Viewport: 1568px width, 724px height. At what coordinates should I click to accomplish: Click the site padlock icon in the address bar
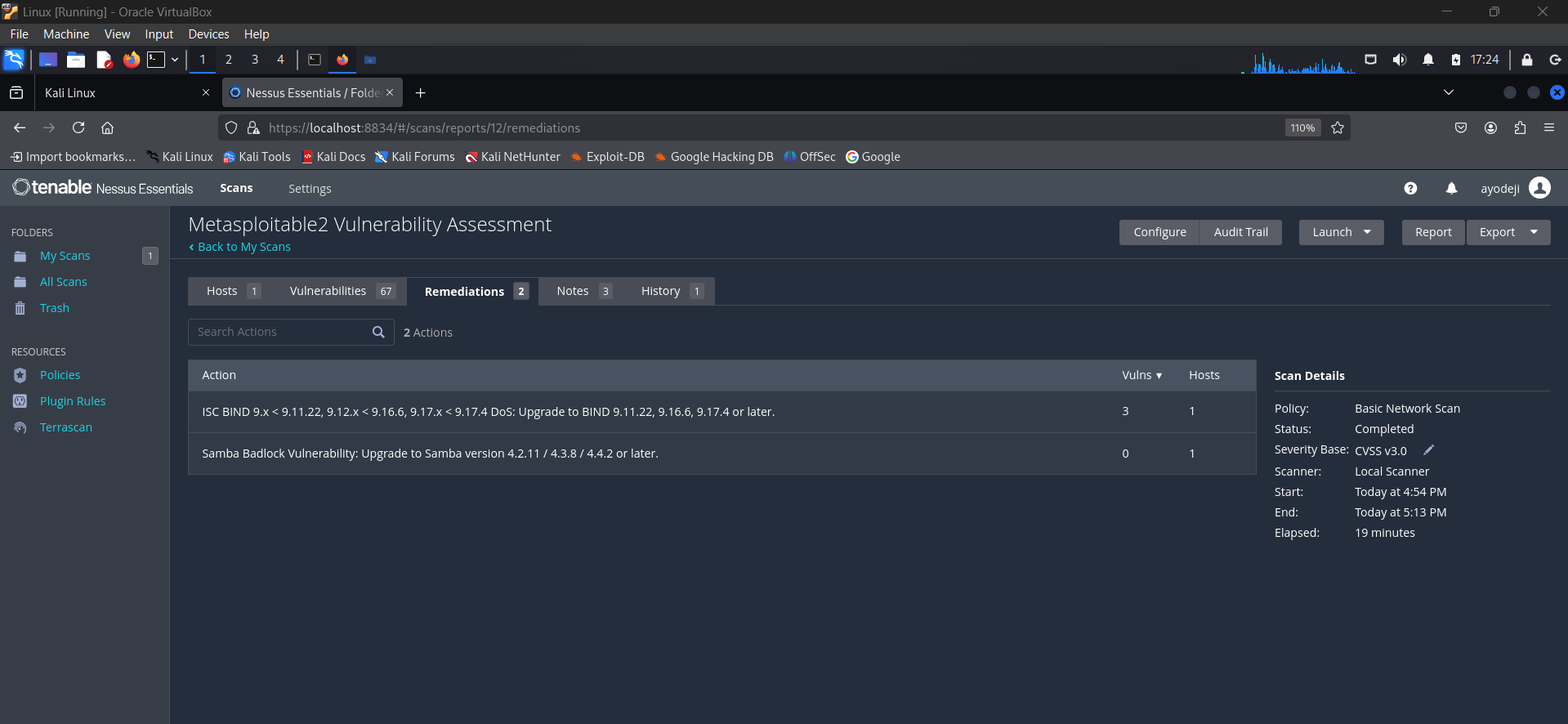pyautogui.click(x=253, y=127)
